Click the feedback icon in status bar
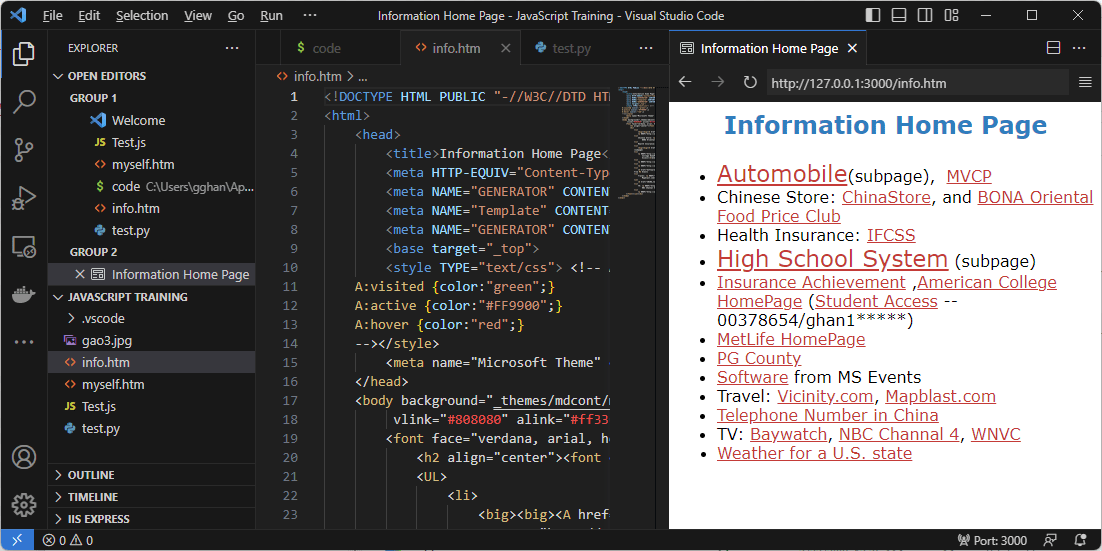 (1050, 540)
